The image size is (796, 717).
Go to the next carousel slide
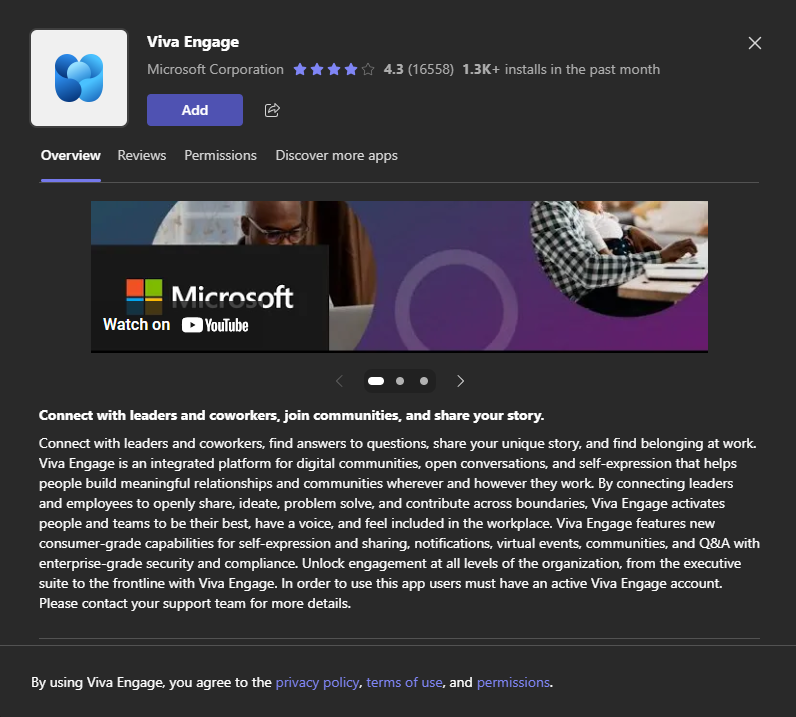click(x=460, y=381)
